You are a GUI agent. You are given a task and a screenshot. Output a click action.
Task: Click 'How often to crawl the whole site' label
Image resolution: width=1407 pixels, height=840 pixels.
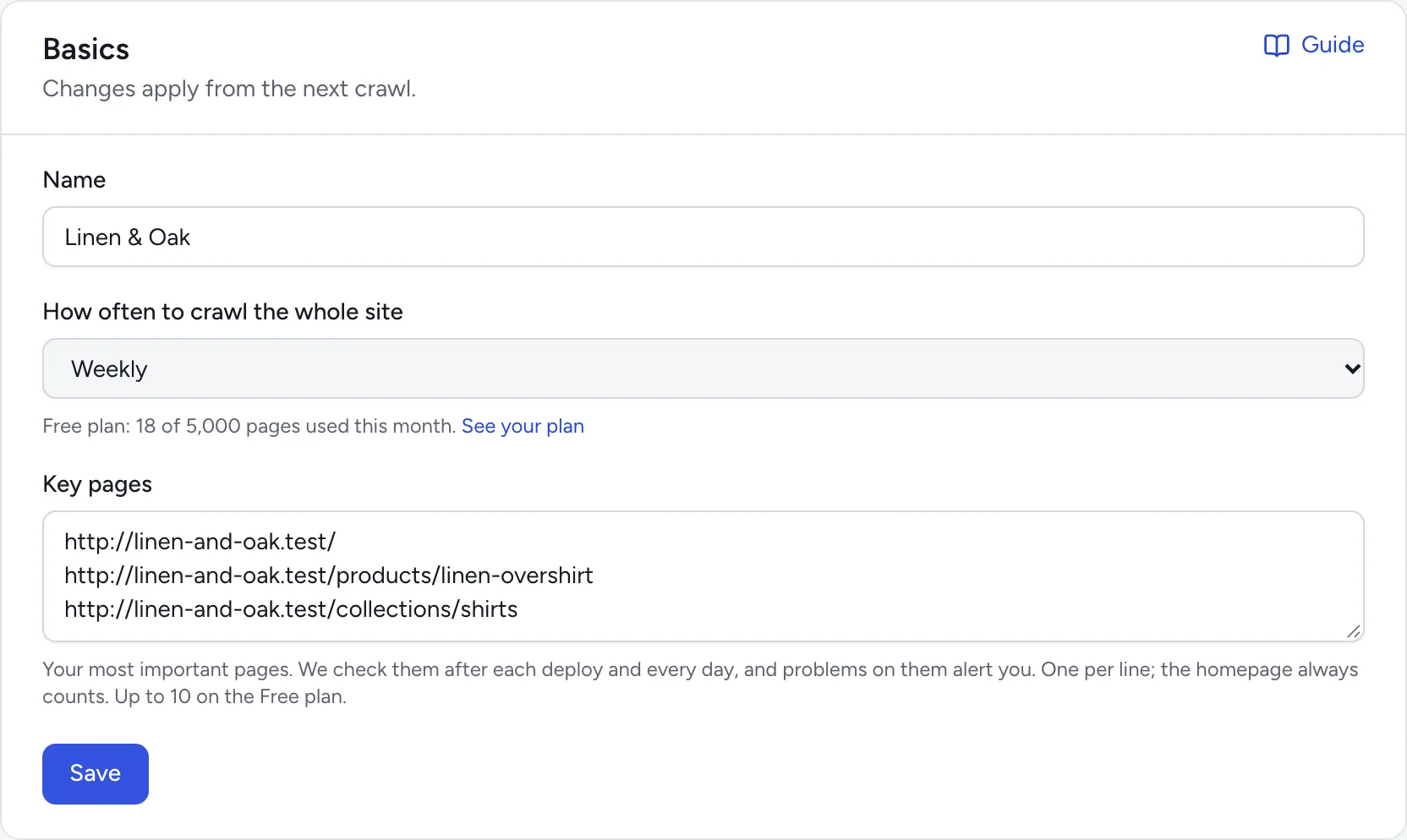[x=223, y=312]
